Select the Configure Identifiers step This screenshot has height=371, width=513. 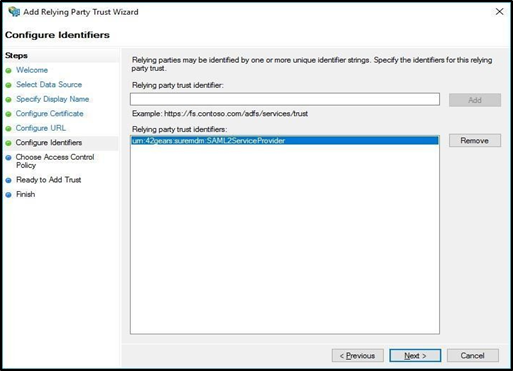49,143
